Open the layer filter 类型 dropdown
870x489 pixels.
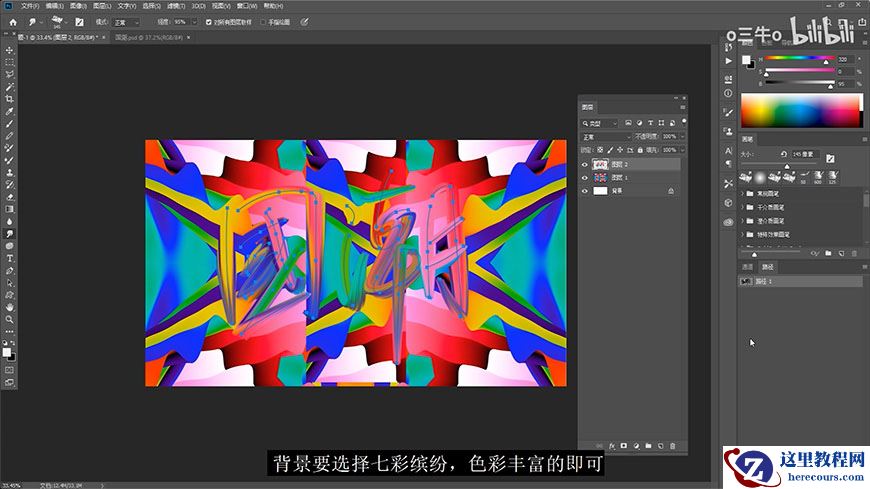600,123
